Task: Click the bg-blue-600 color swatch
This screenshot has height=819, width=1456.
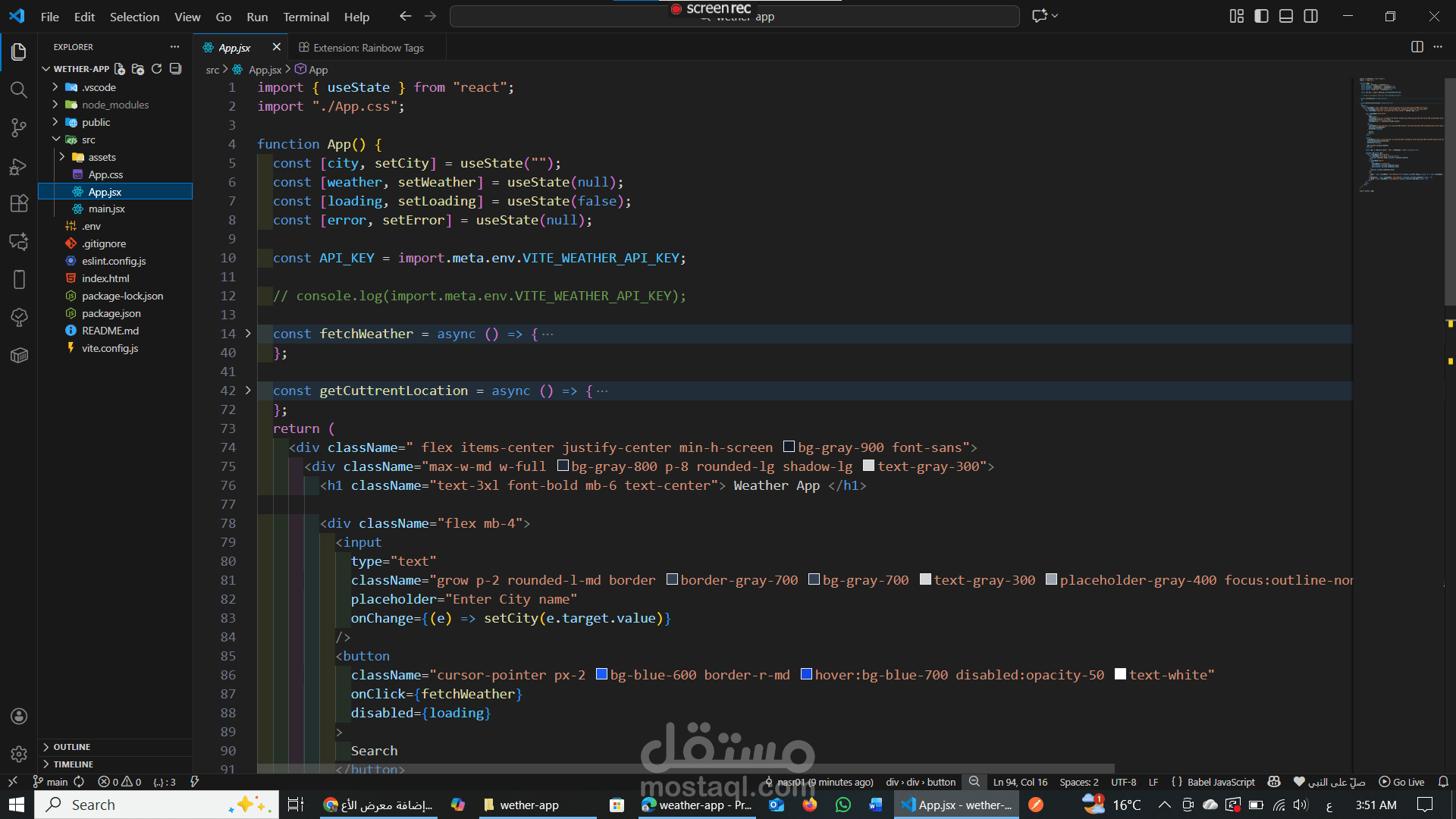Action: point(601,674)
